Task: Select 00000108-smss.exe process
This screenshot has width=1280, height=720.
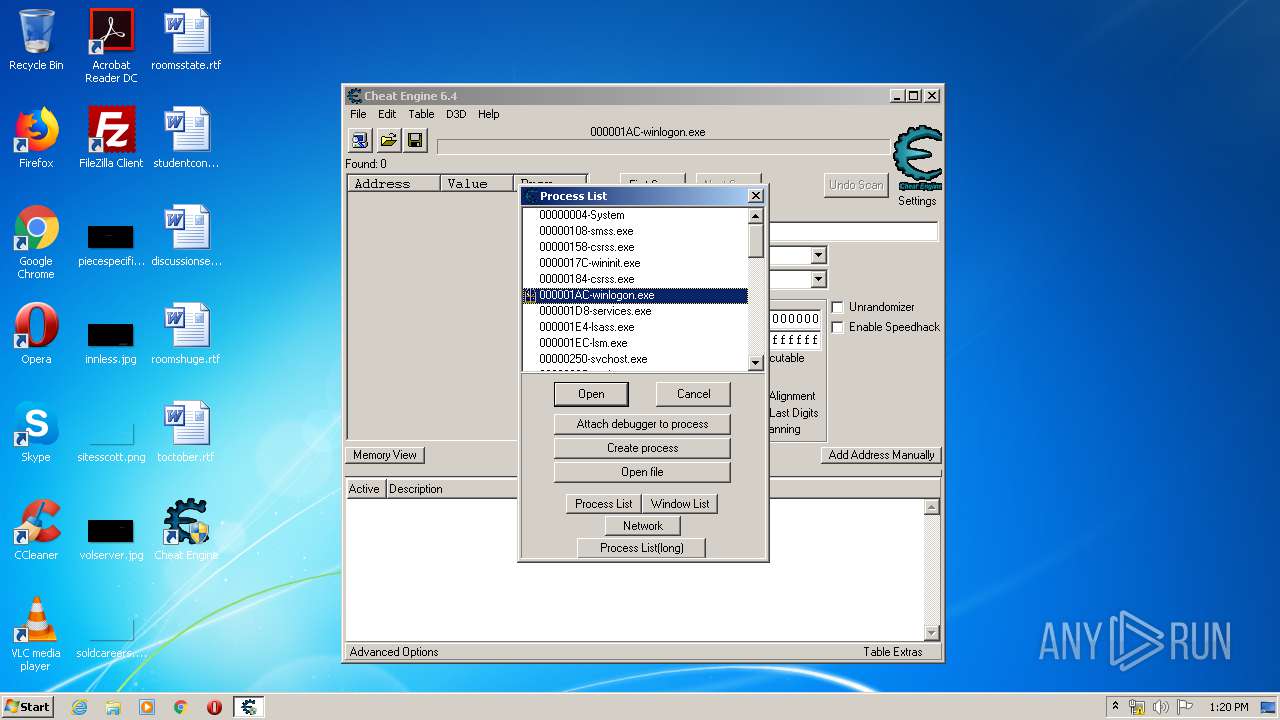Action: [635, 231]
